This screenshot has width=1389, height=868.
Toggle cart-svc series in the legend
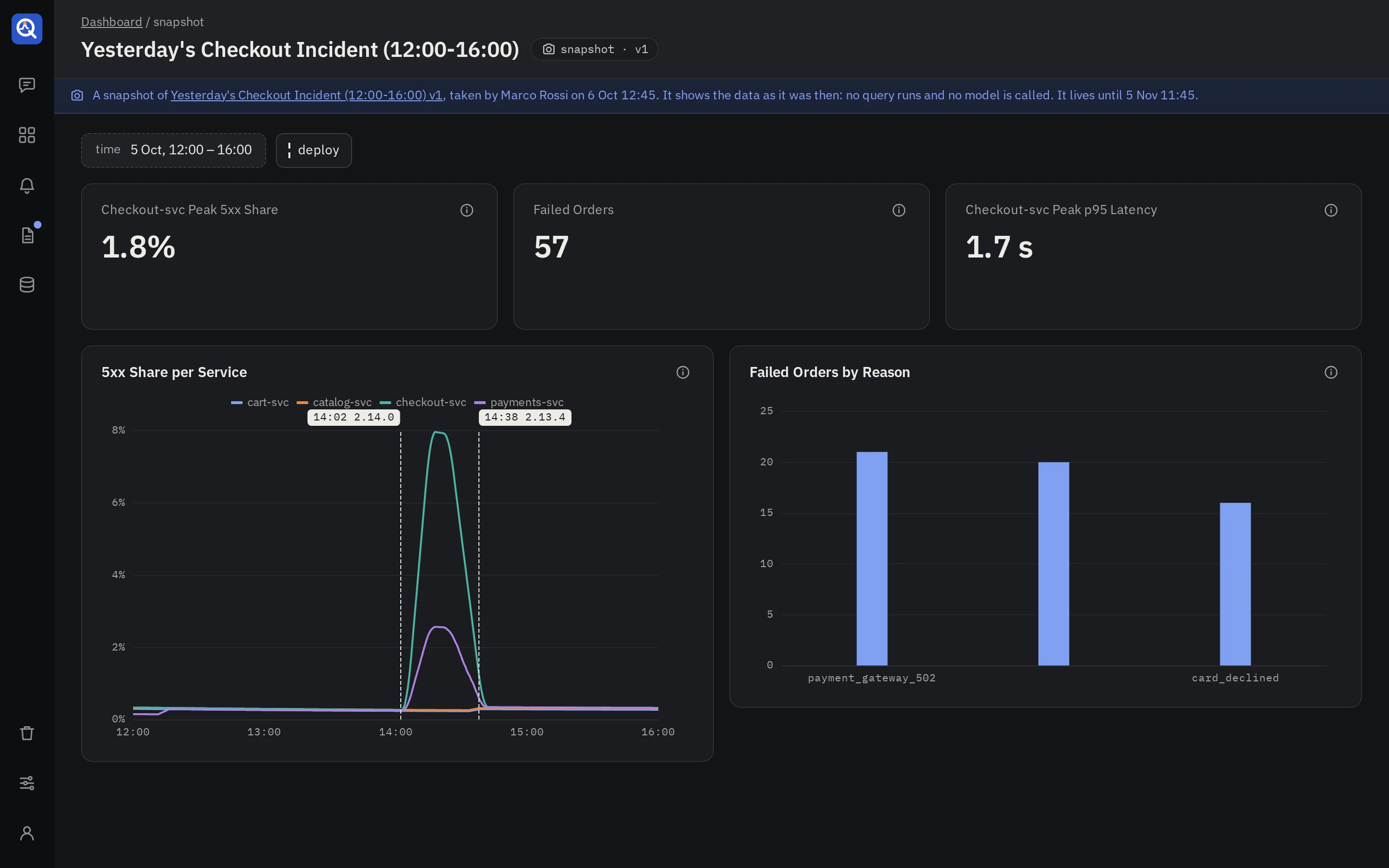click(x=260, y=403)
